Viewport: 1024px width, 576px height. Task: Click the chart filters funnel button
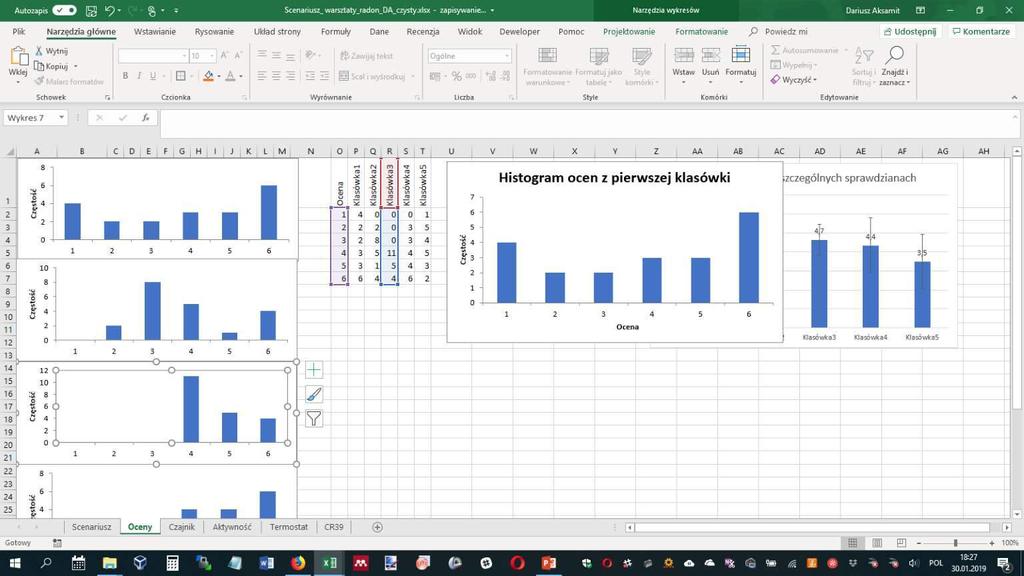[313, 419]
